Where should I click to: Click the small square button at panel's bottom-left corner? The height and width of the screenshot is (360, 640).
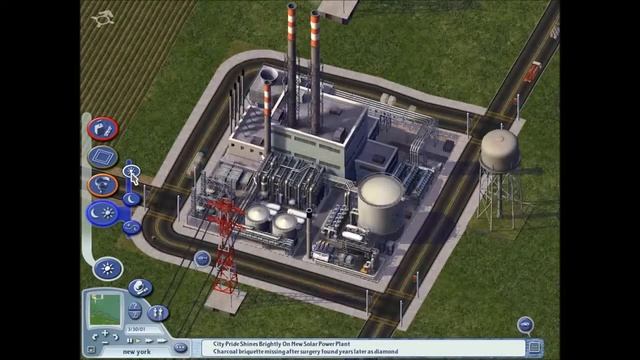(91, 350)
